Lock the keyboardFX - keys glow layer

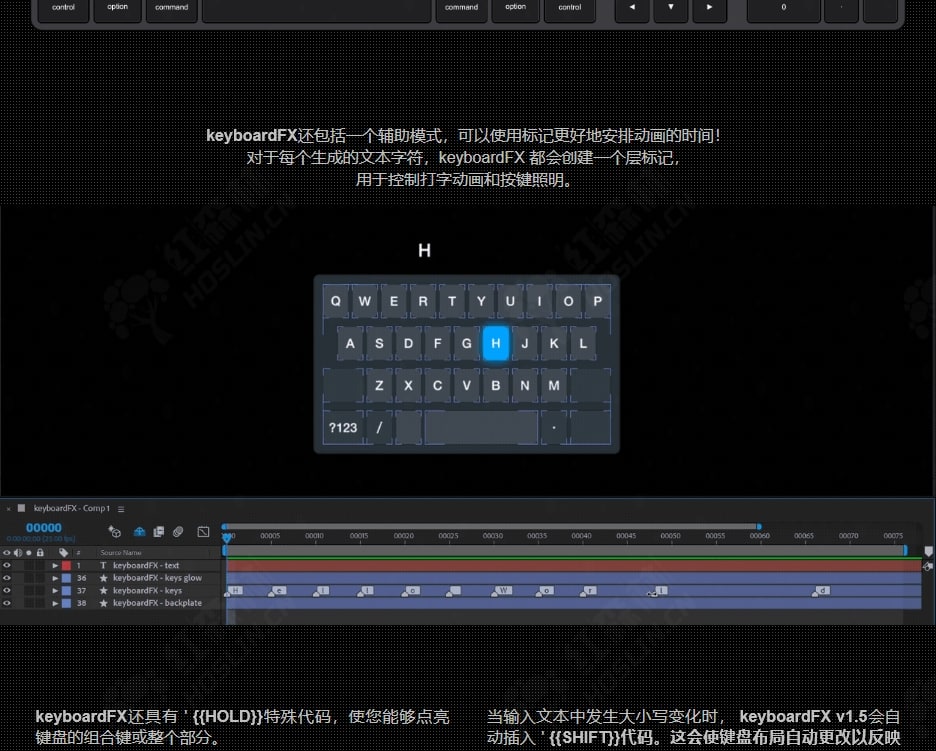tap(40, 578)
